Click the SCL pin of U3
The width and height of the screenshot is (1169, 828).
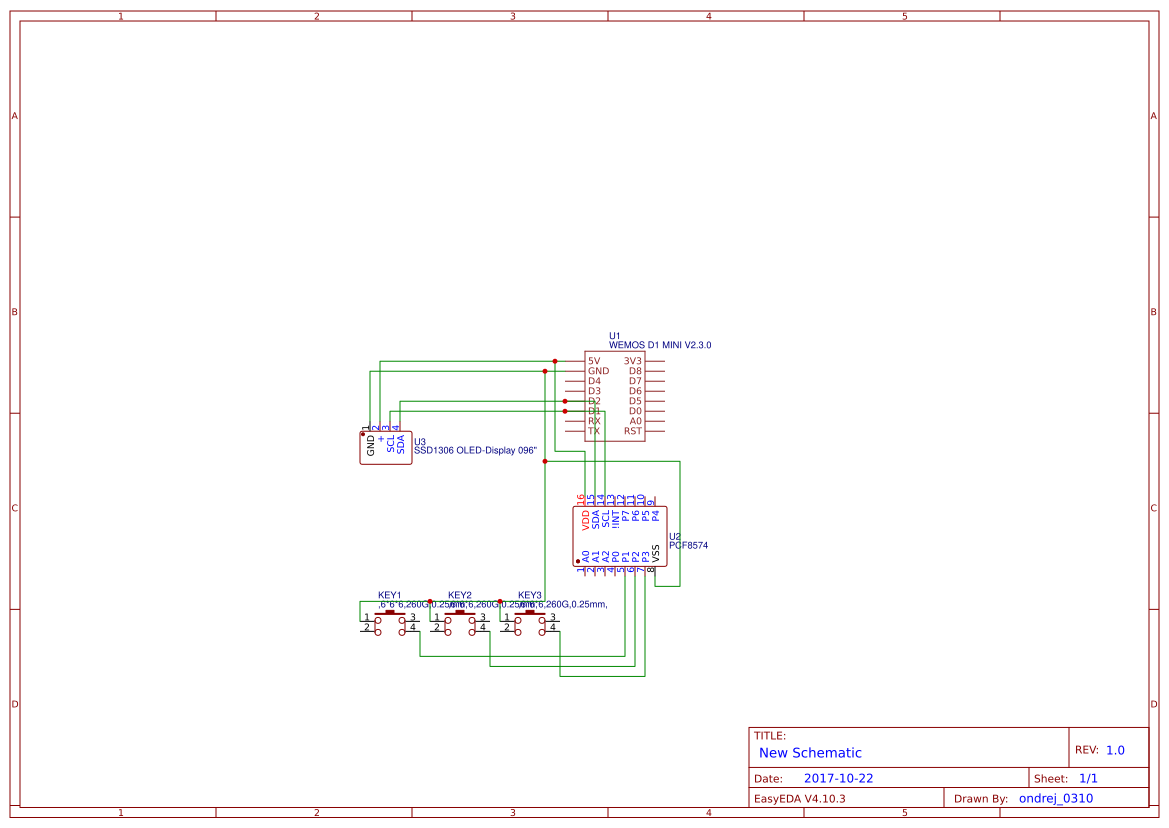click(x=389, y=444)
